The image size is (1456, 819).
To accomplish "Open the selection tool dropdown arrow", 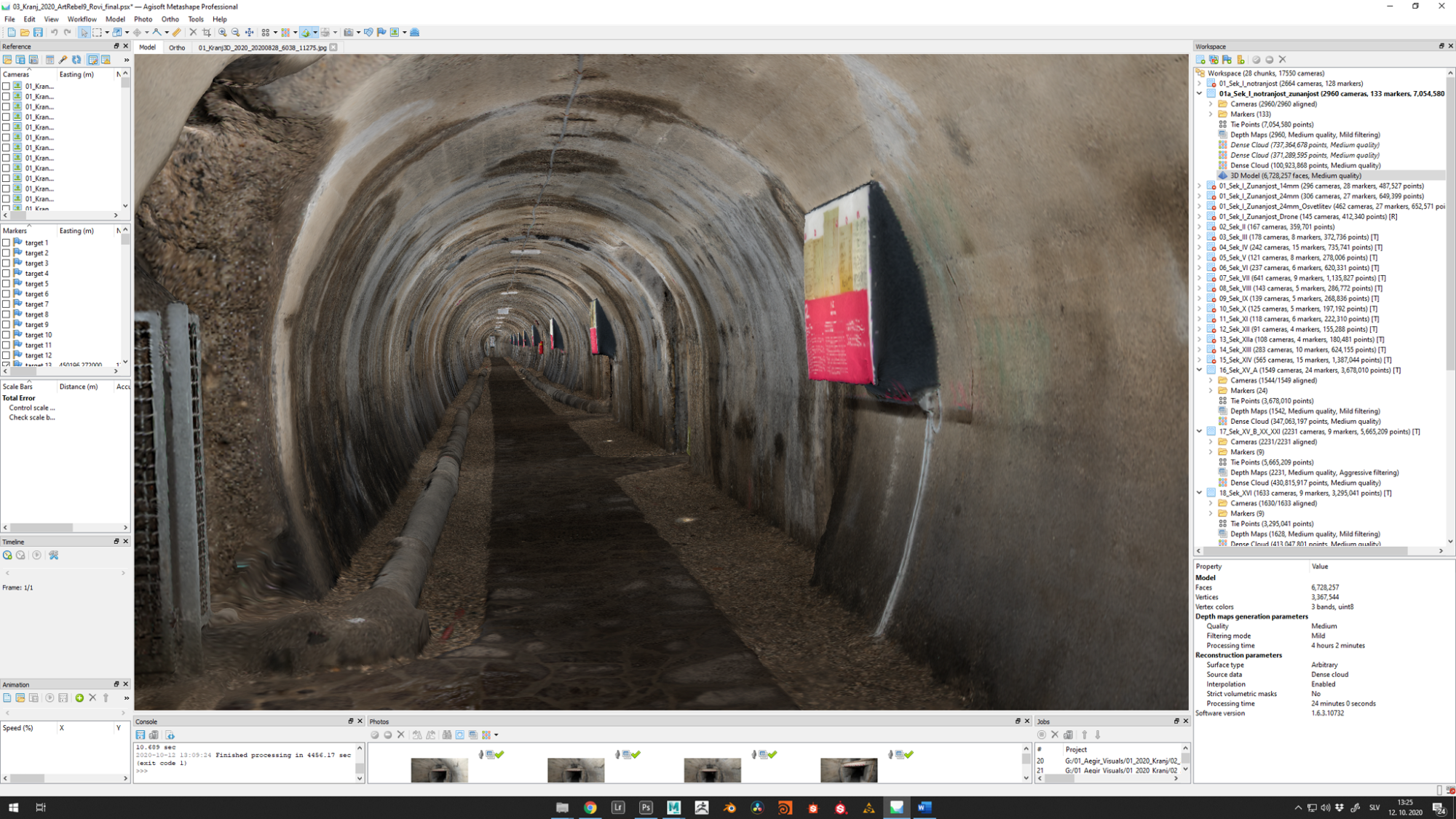I will (107, 32).
